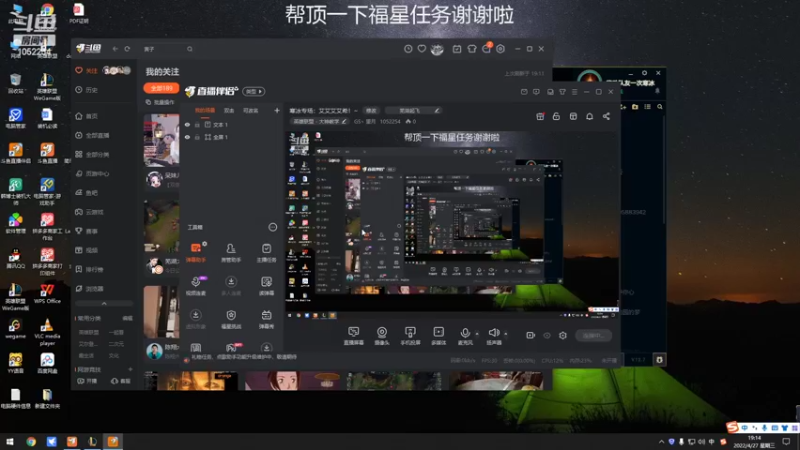This screenshot has width=800, height=450.
Task: Toggle visibility eye for 全屏1 source
Action: pyautogui.click(x=187, y=137)
